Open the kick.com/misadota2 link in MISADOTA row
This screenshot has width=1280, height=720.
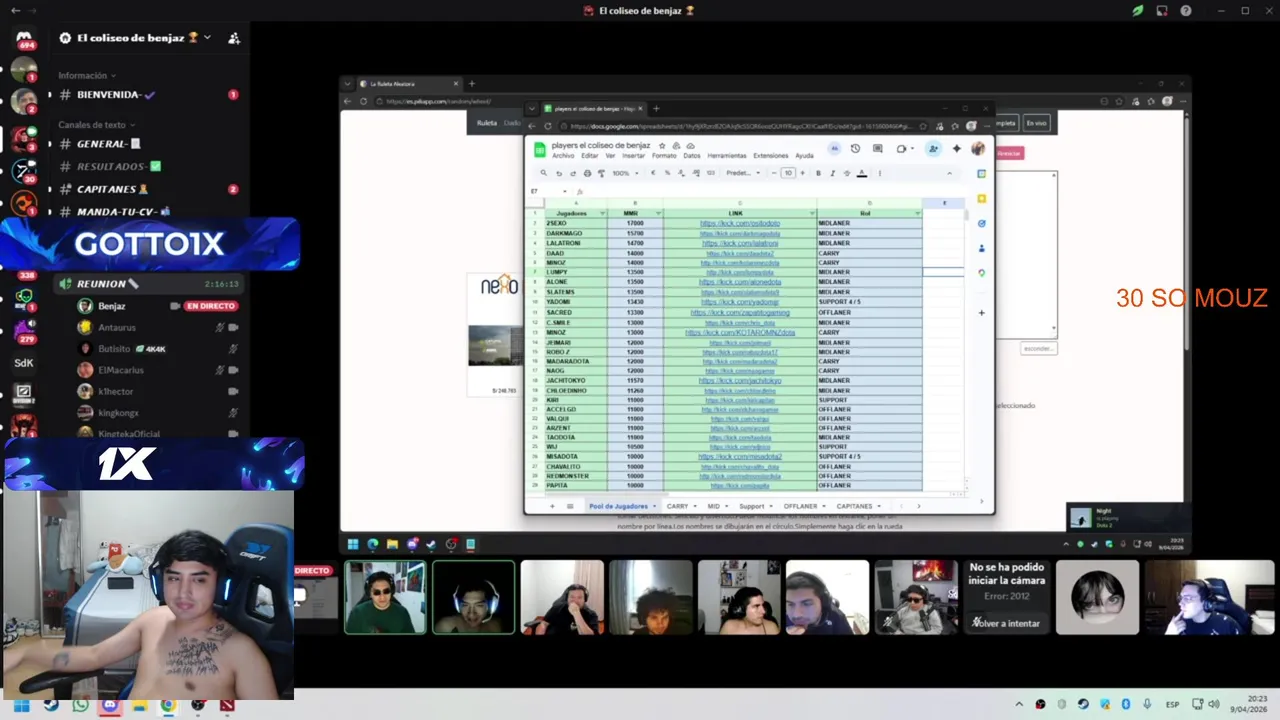click(x=740, y=456)
